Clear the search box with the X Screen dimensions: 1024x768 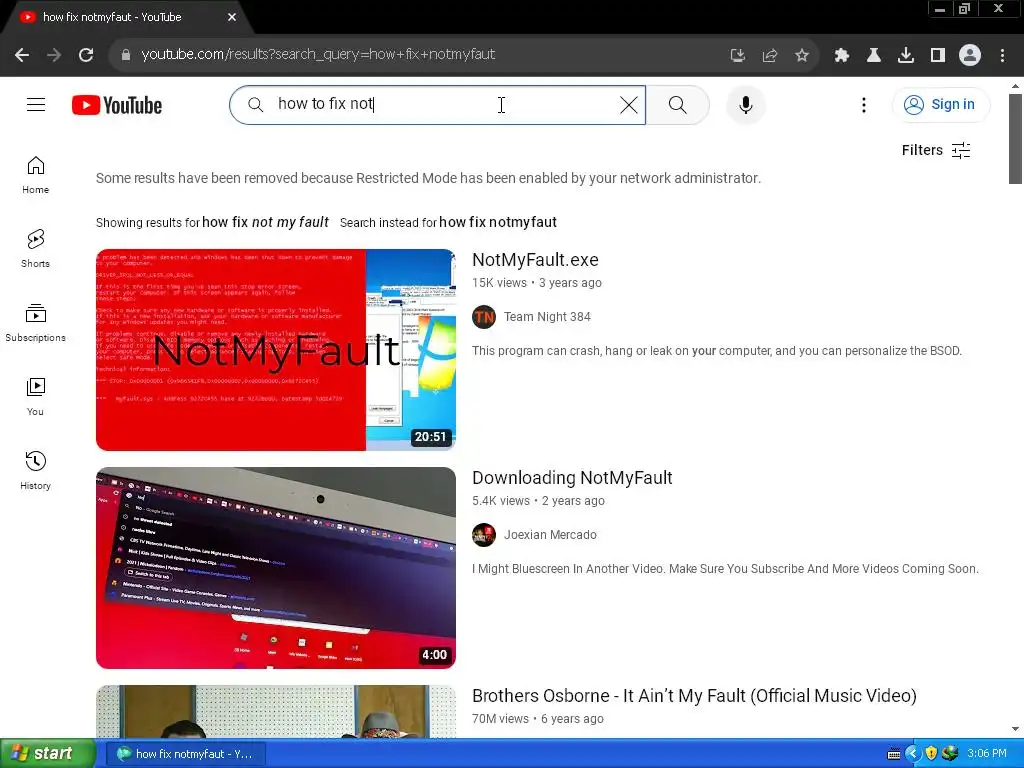628,104
